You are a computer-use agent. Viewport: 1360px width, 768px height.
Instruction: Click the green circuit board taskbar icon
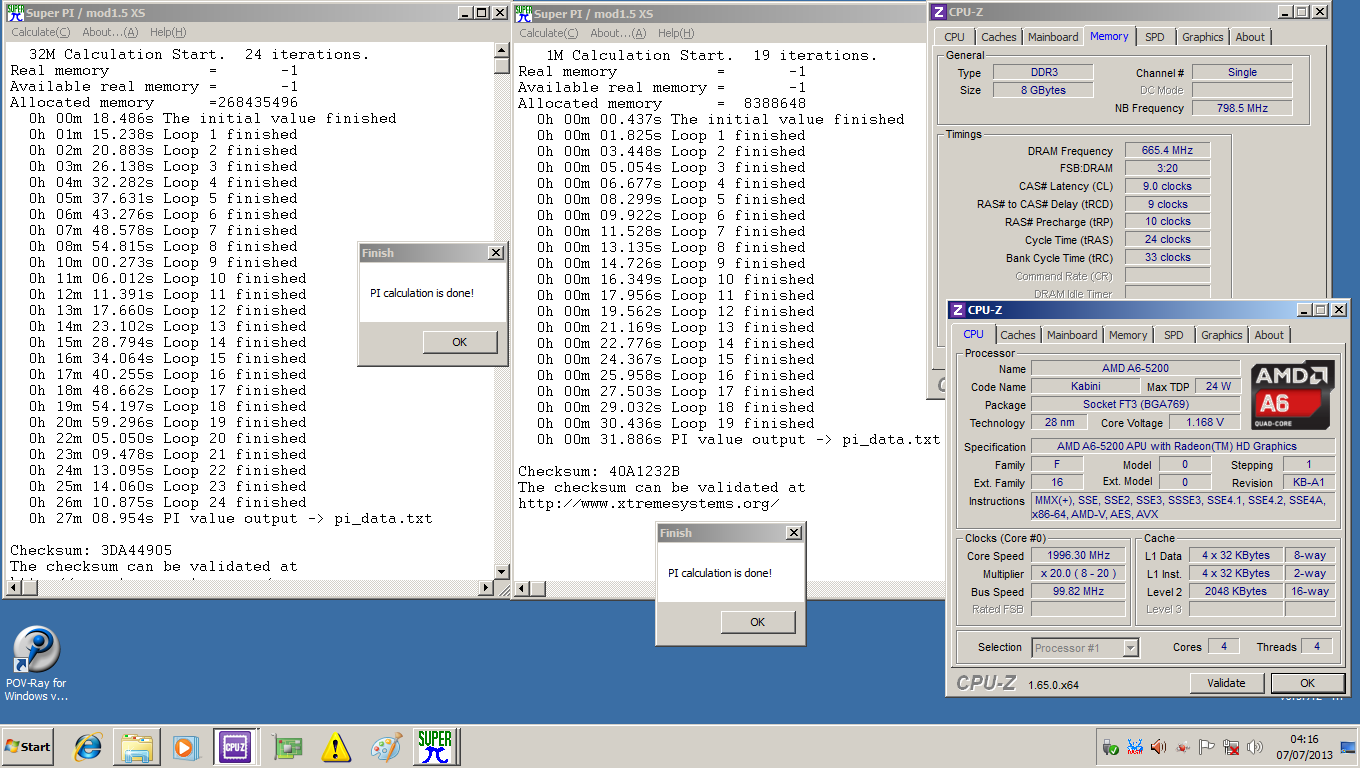pos(287,746)
